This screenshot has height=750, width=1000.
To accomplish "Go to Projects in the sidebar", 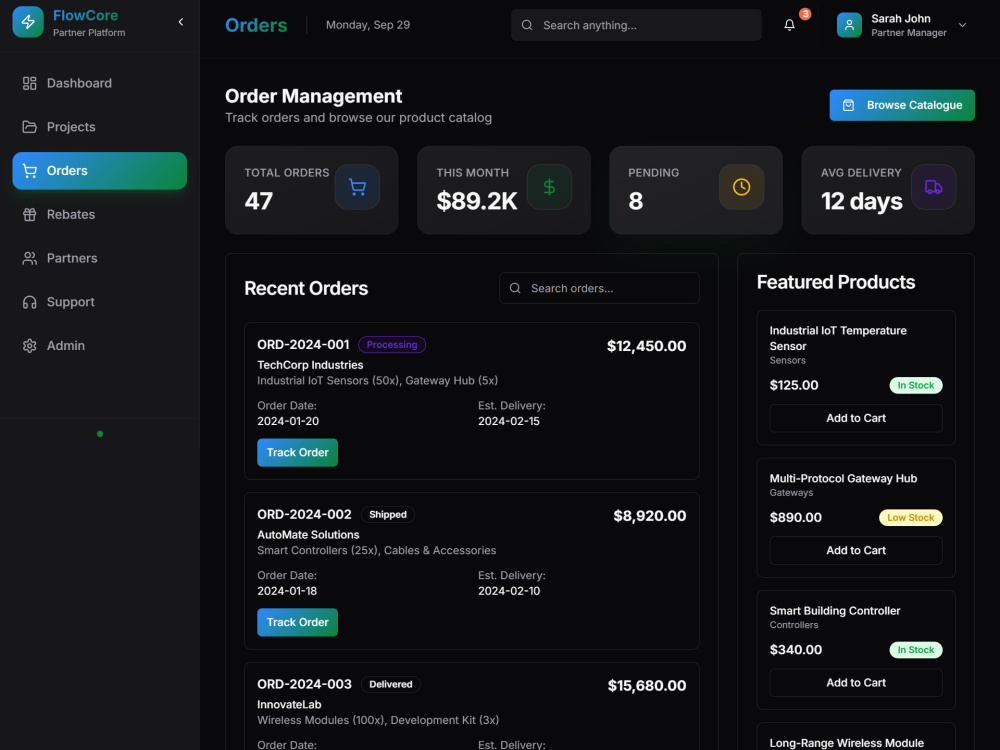I will 99,127.
